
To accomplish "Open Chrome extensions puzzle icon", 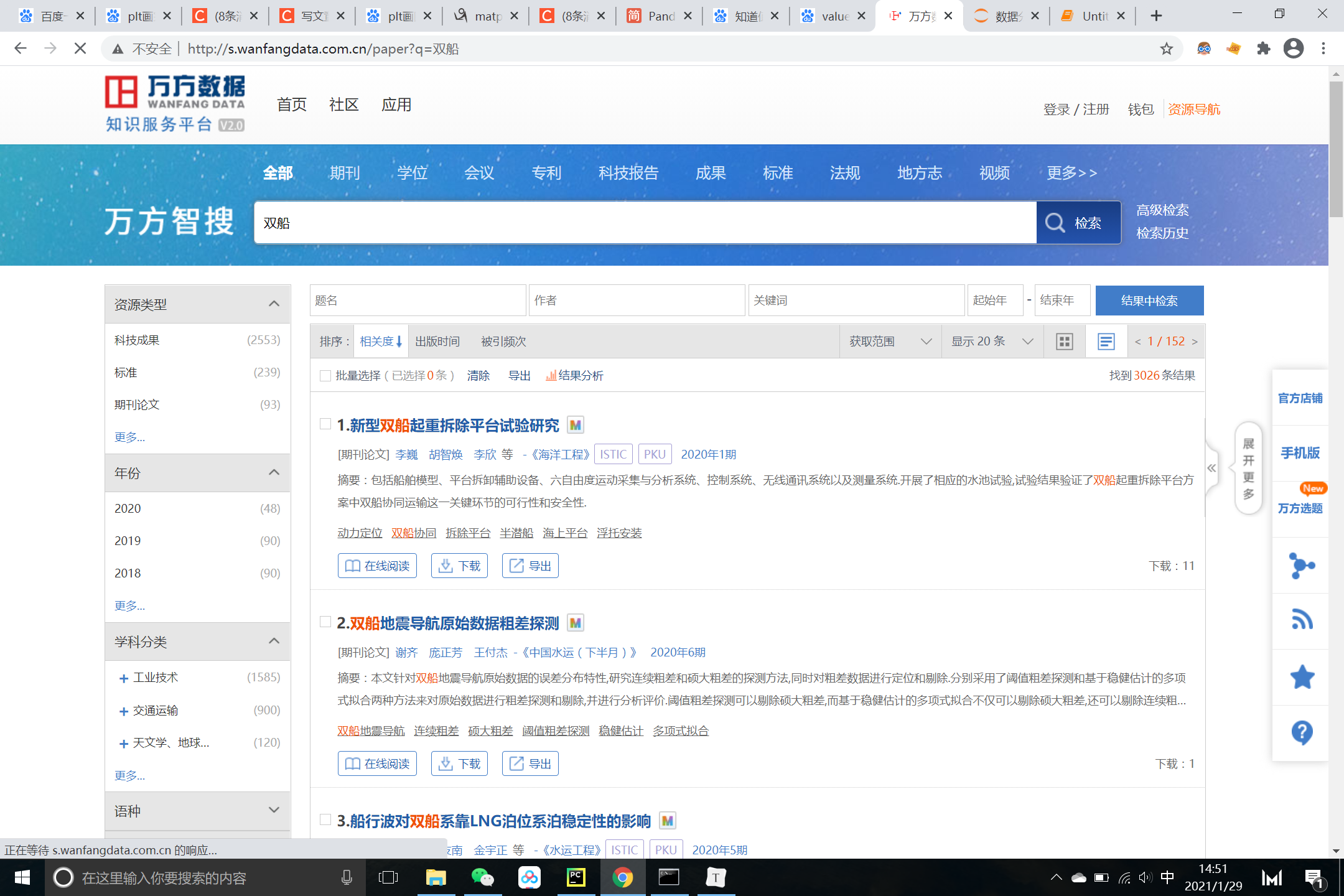I will [x=1263, y=49].
